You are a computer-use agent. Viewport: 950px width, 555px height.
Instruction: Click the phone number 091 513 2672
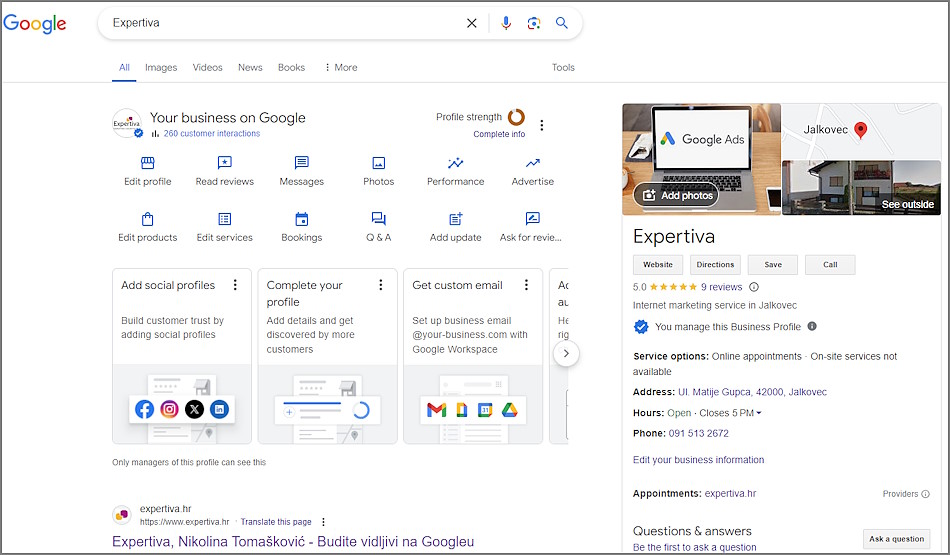point(698,433)
